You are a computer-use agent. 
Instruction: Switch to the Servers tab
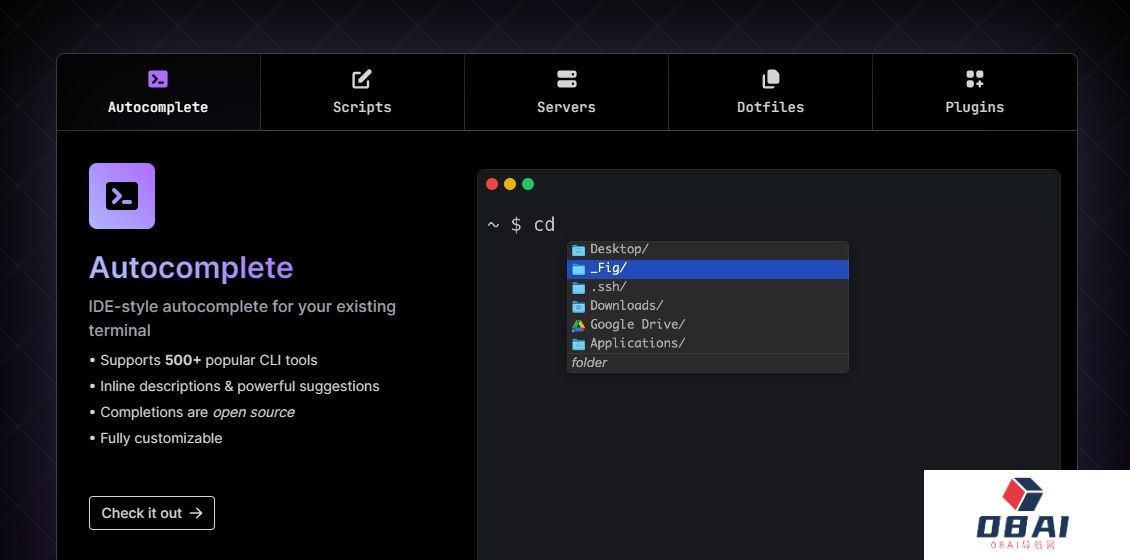566,92
